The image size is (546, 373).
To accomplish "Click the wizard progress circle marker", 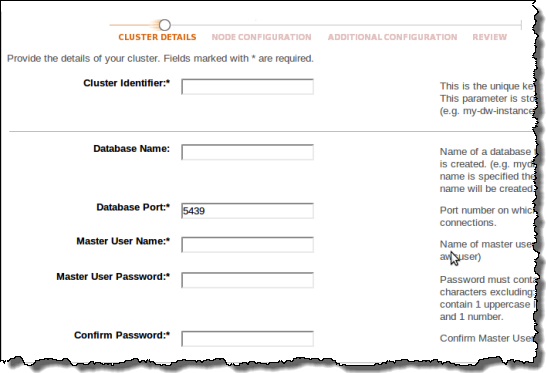I will click(165, 25).
